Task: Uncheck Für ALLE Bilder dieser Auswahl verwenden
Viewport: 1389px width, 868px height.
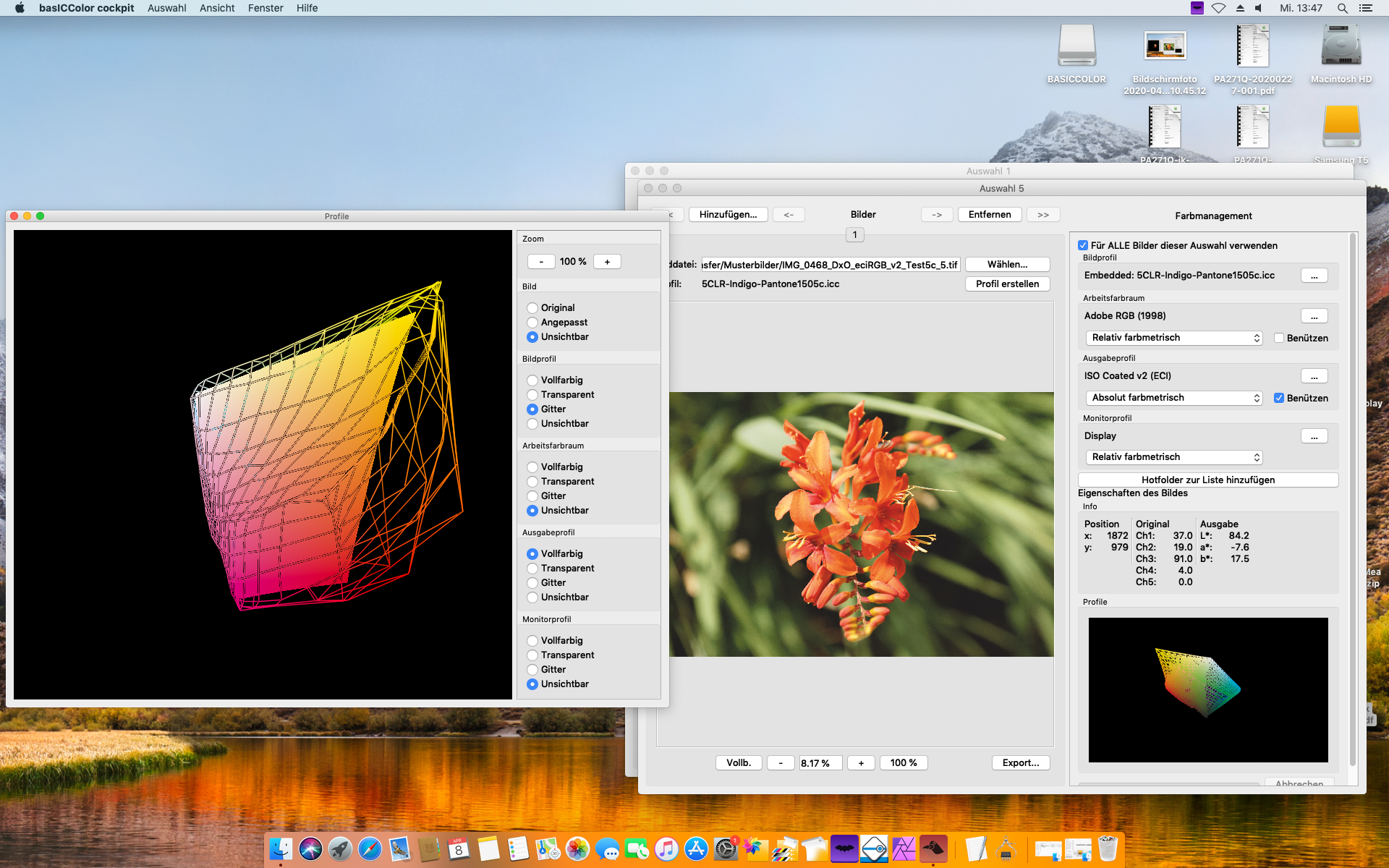Action: (1083, 245)
